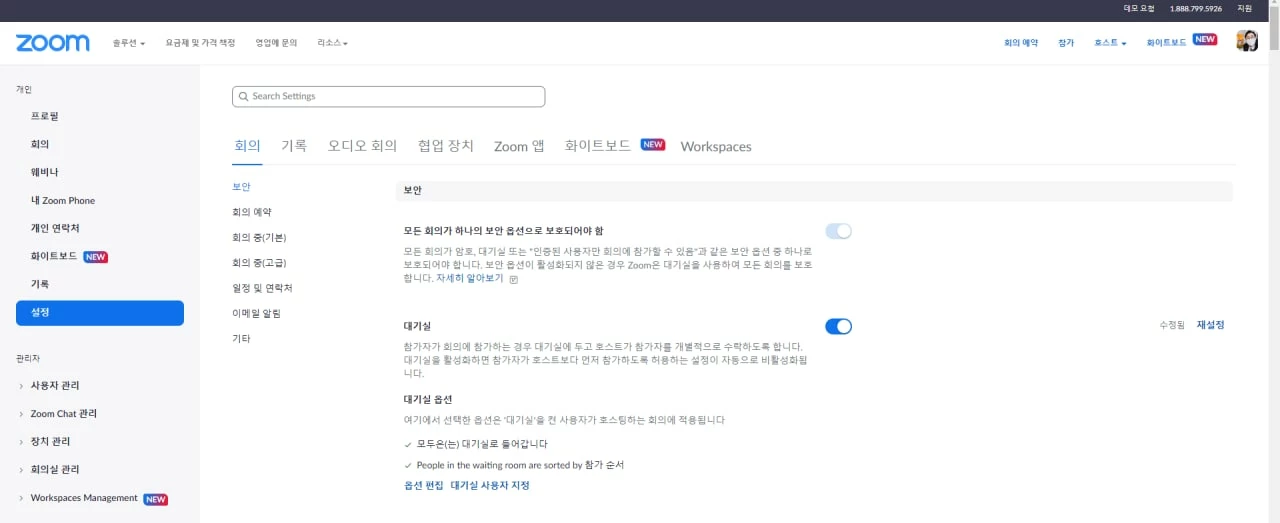
Task: Click the 영업에 문의 link
Action: point(276,44)
